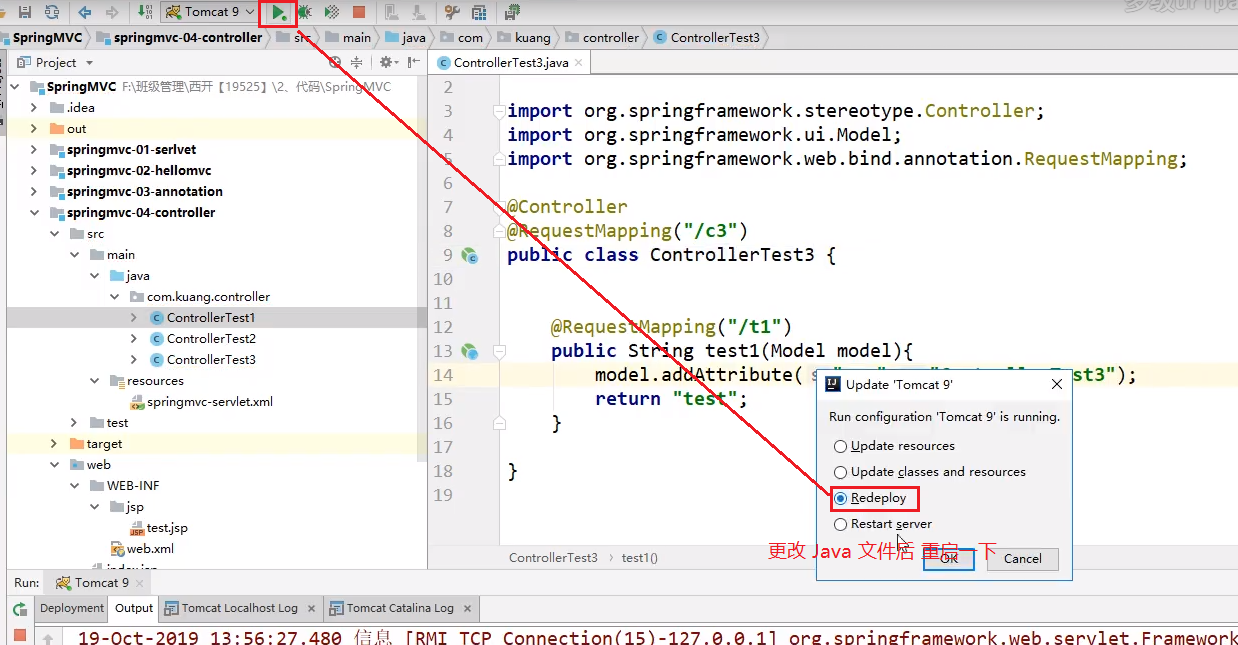Expand the springmvc-03-annotation module

[33, 191]
